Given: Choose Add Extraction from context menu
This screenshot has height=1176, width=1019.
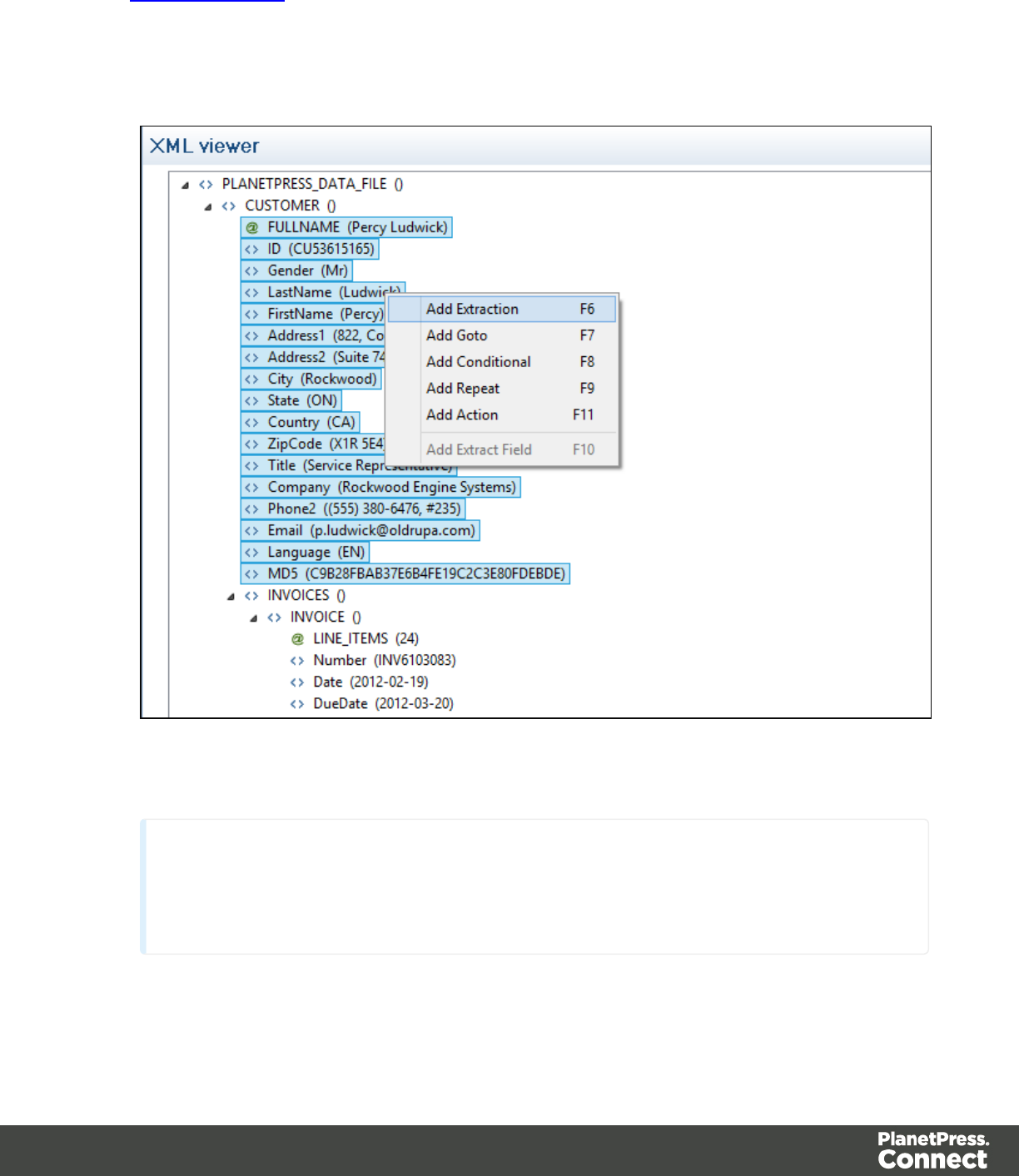Looking at the screenshot, I should tap(502, 309).
